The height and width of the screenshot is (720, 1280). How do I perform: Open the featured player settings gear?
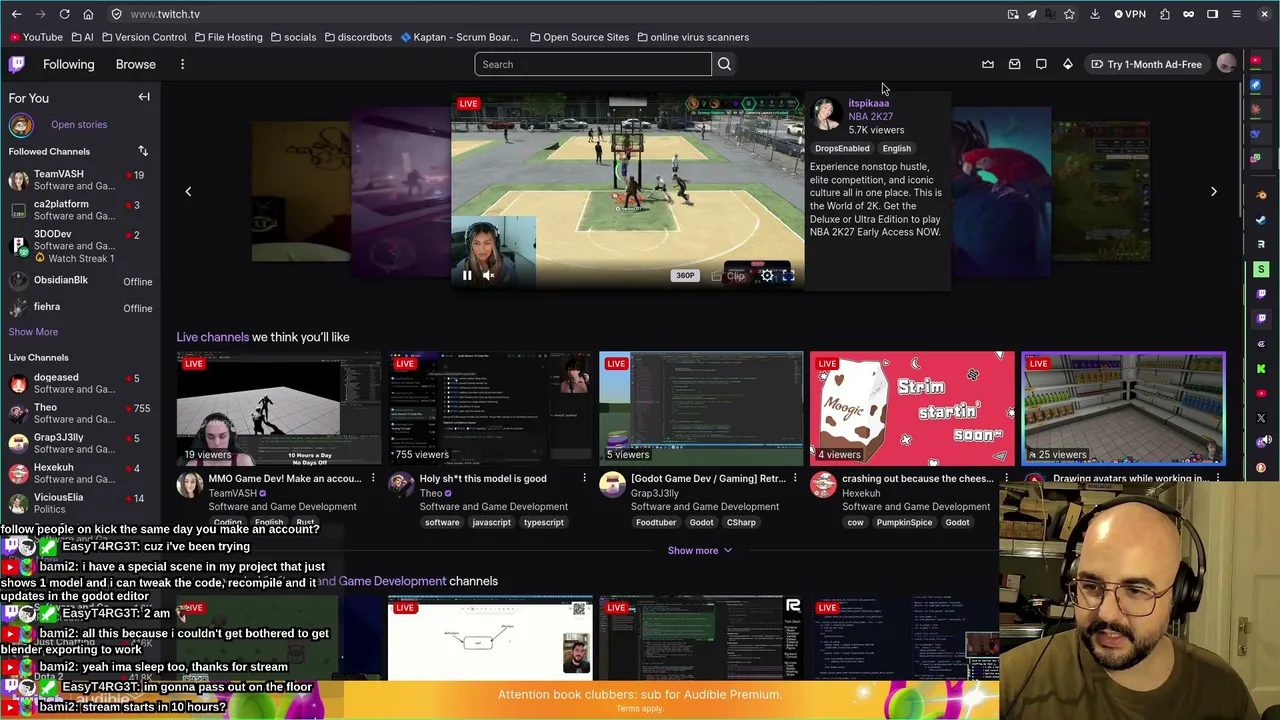click(767, 275)
